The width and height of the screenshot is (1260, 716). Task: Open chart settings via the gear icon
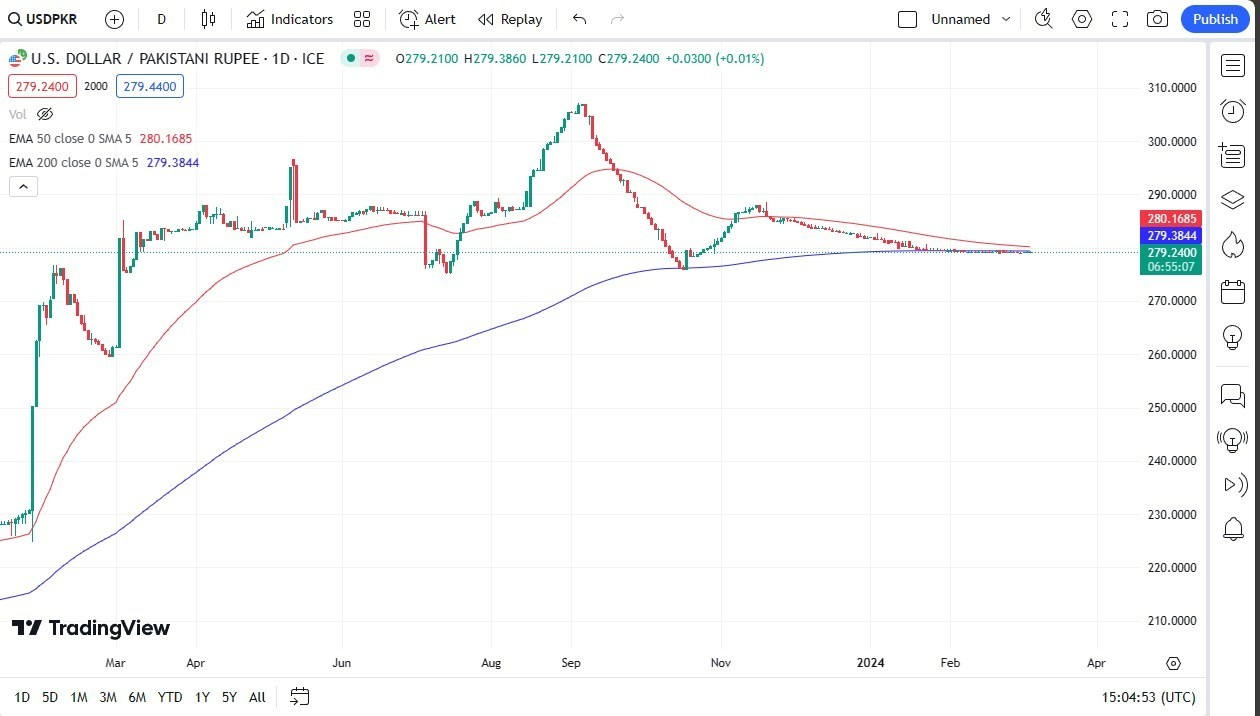(1081, 19)
